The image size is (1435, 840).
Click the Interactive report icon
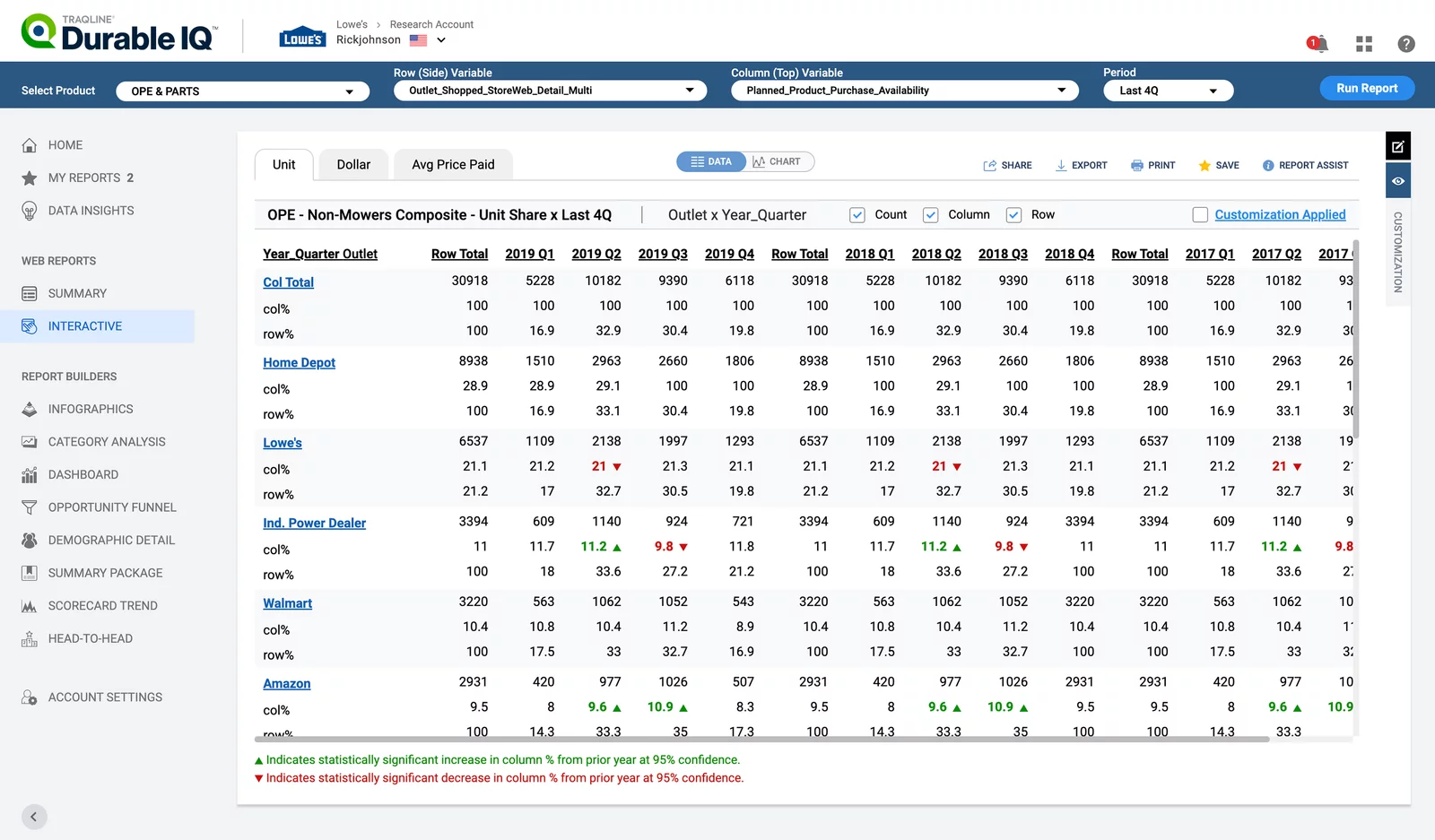30,326
